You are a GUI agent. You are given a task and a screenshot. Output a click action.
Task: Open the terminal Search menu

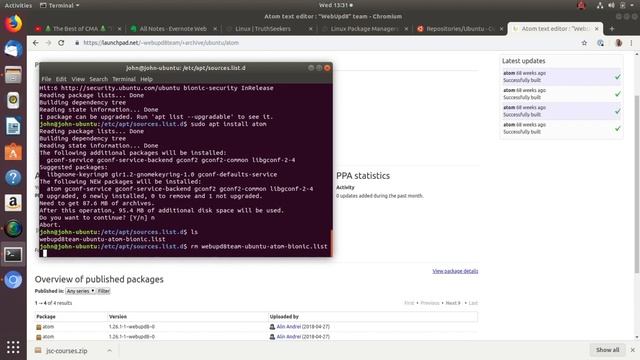[x=98, y=79]
